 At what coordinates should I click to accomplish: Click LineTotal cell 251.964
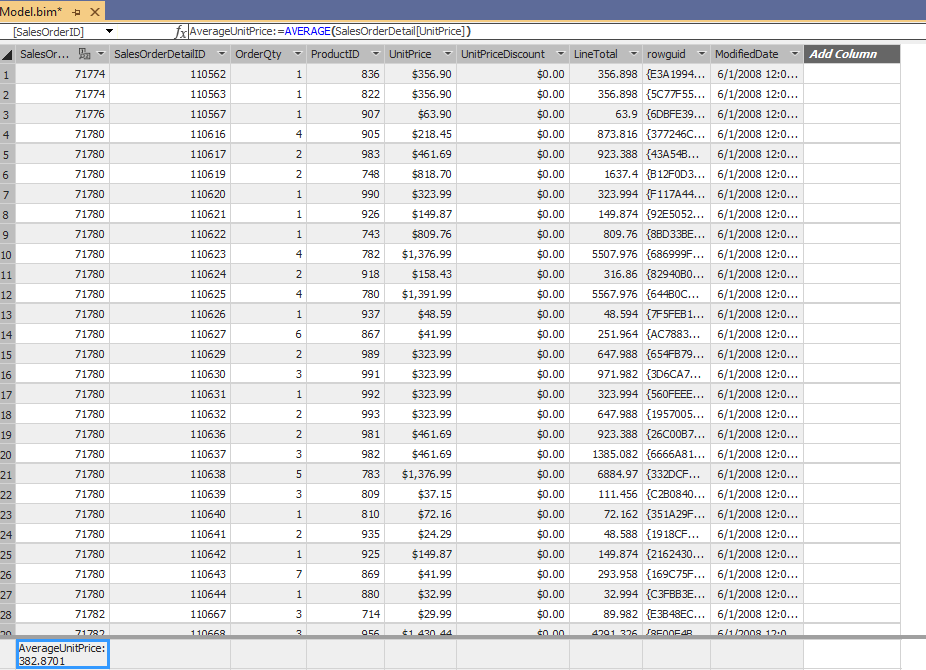606,334
